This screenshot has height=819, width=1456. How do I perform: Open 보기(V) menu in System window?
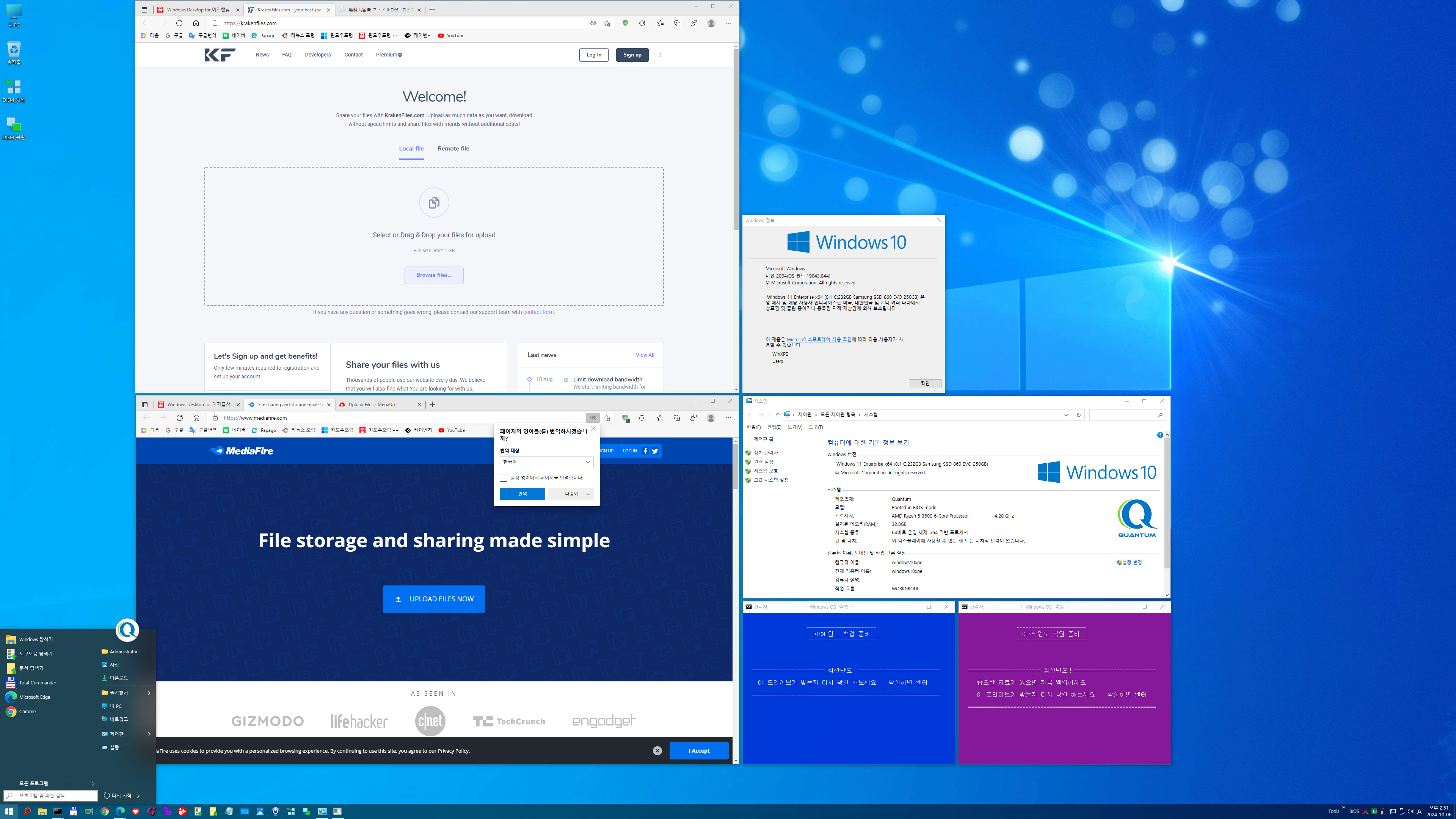coord(795,427)
